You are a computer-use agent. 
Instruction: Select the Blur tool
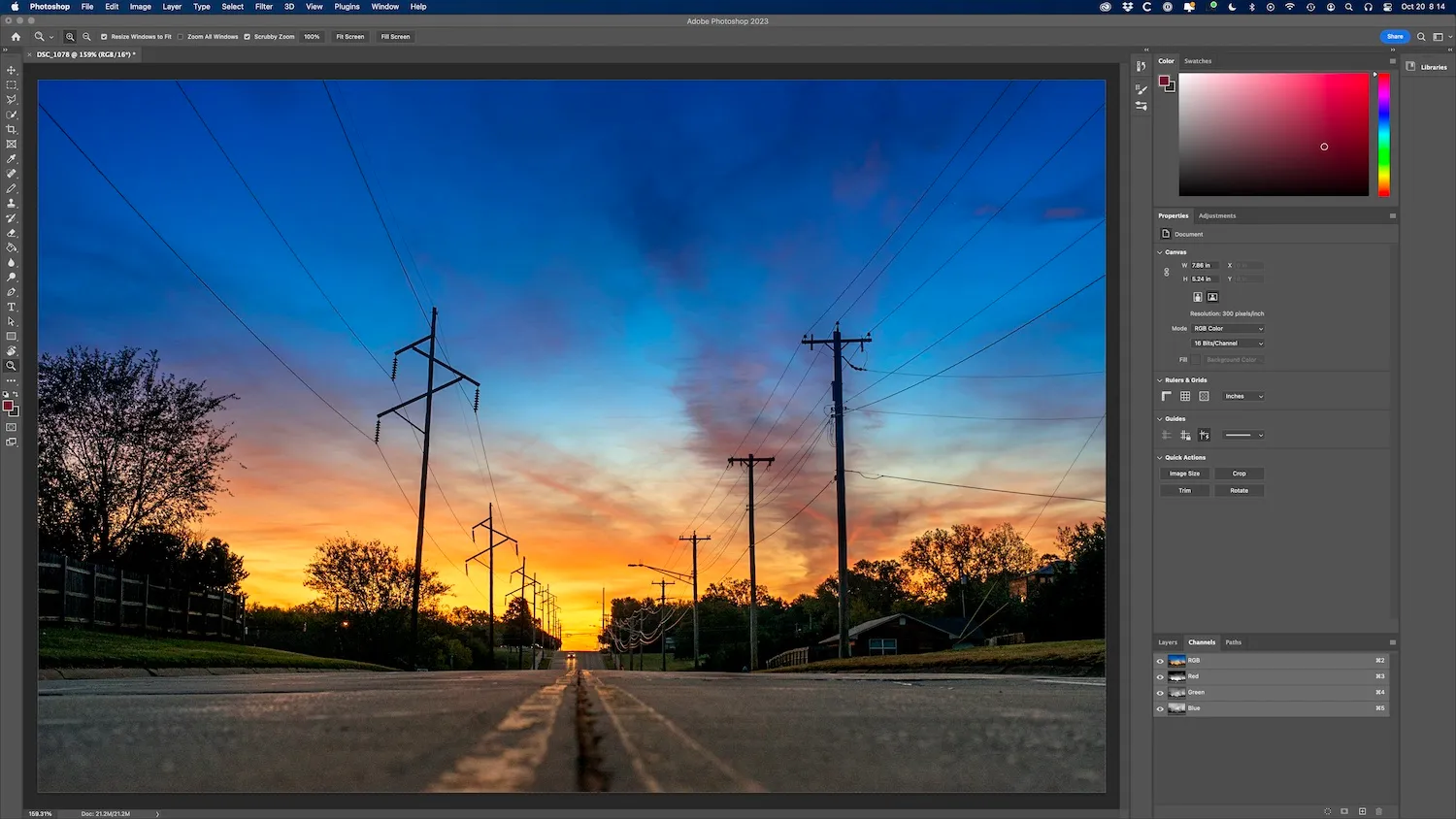click(x=12, y=262)
